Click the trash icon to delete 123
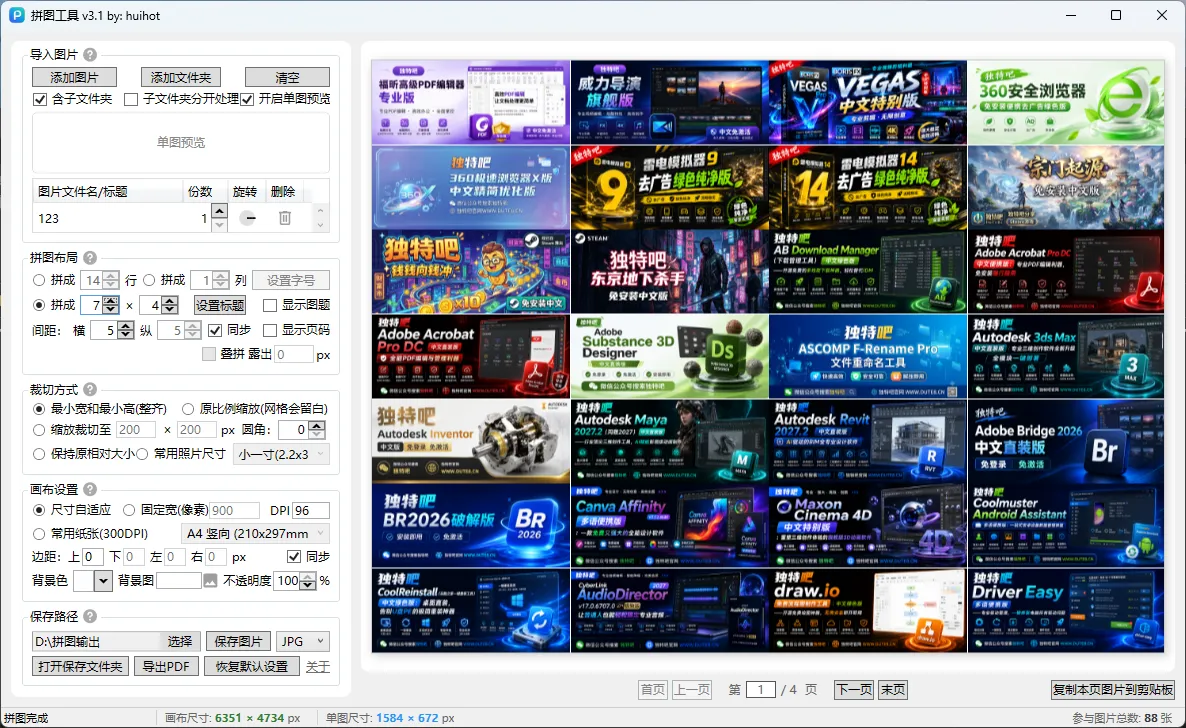 coord(284,218)
